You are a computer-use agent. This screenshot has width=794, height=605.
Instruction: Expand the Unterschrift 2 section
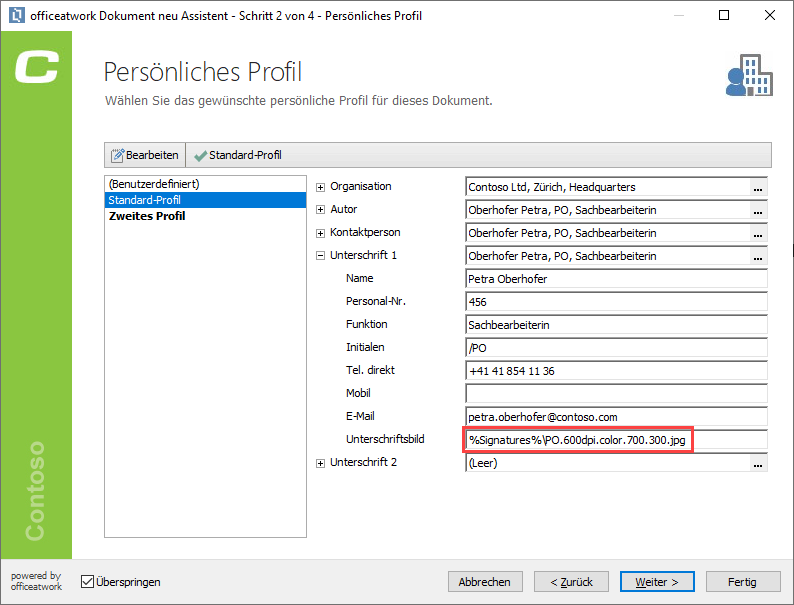point(320,463)
